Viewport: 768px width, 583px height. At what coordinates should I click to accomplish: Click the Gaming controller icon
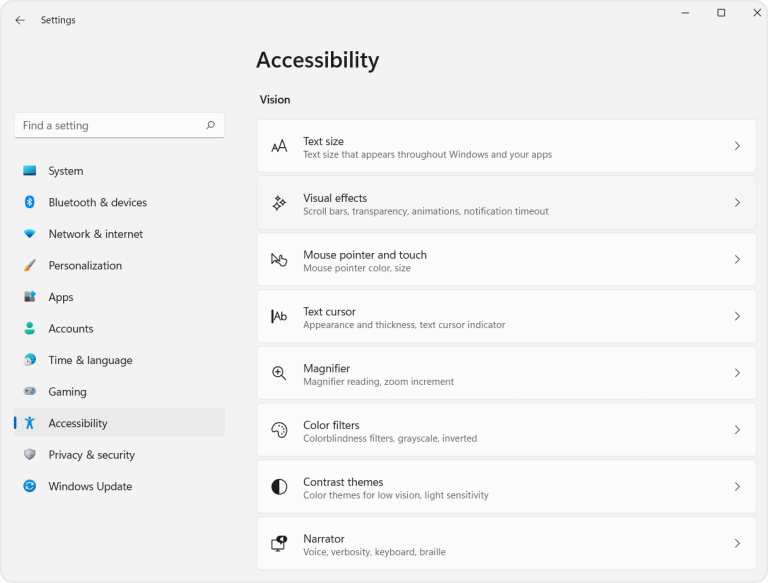29,391
